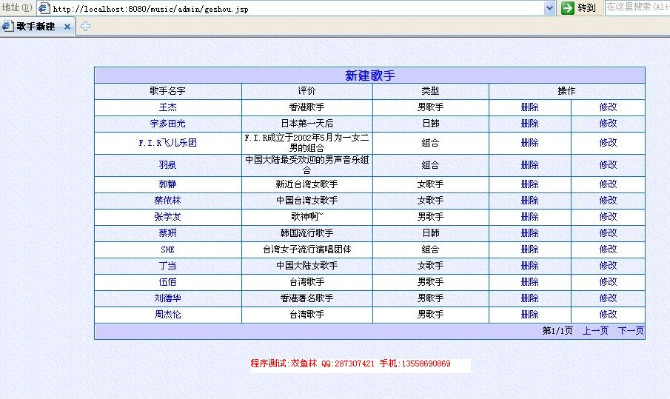Image resolution: width=670 pixels, height=399 pixels.
Task: Delete the F.I.R飞儿乐团 entry
Action: (529, 143)
